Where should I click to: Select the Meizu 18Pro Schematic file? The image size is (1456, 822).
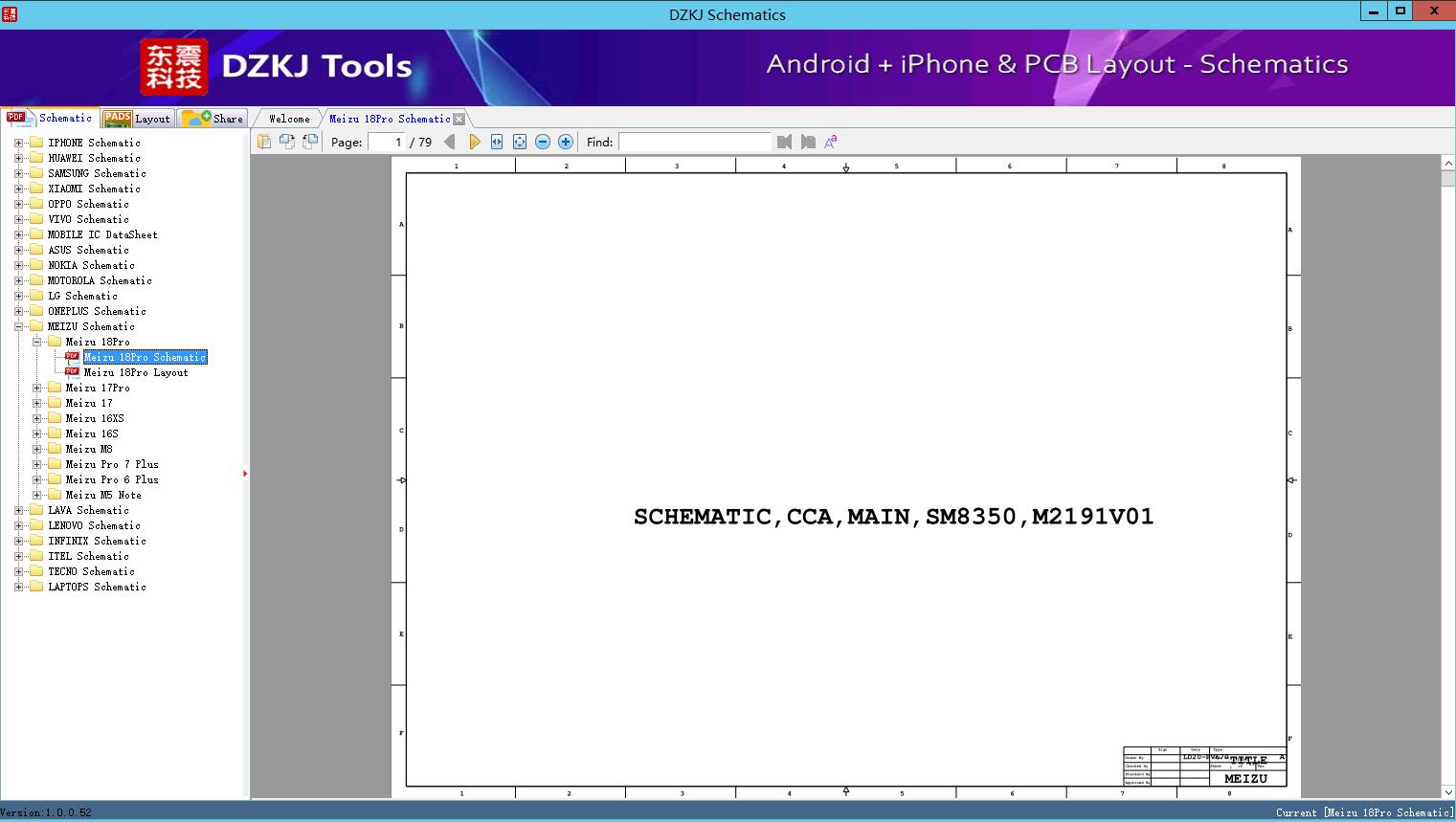[x=145, y=357]
